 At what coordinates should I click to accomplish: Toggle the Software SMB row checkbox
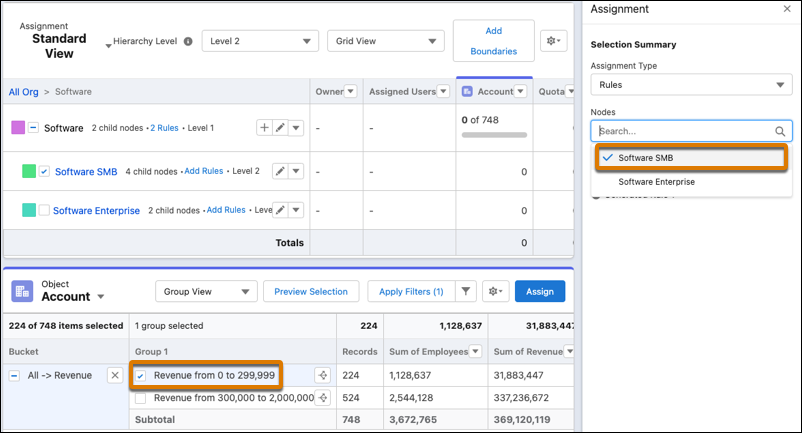click(x=44, y=171)
